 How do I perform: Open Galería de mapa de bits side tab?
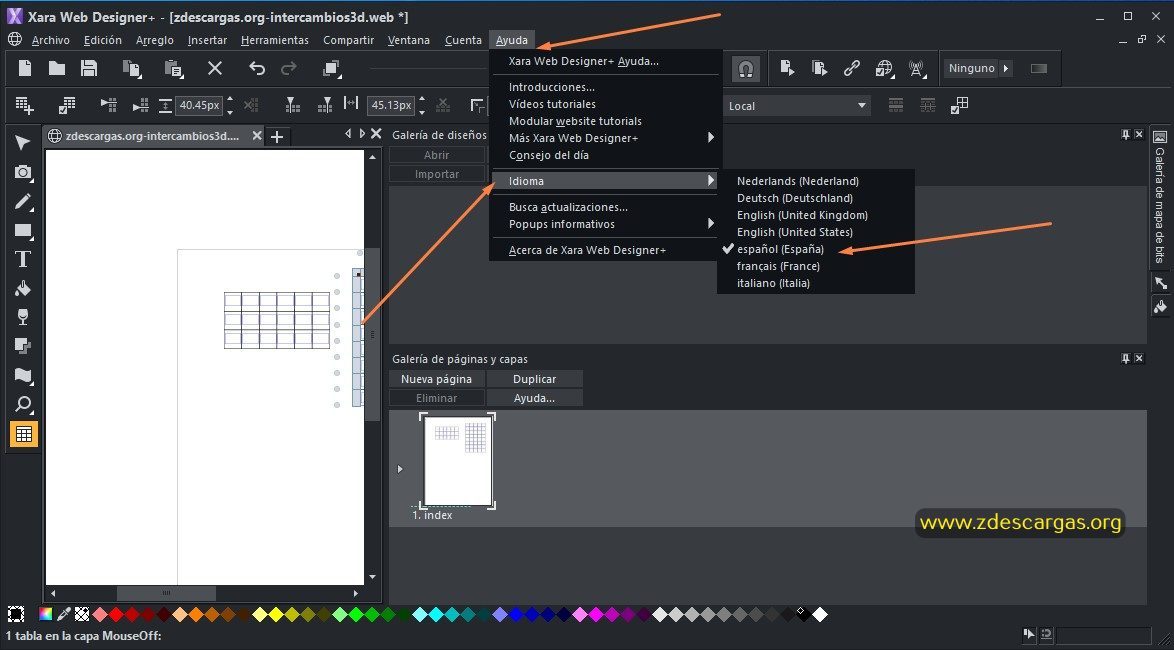1160,196
